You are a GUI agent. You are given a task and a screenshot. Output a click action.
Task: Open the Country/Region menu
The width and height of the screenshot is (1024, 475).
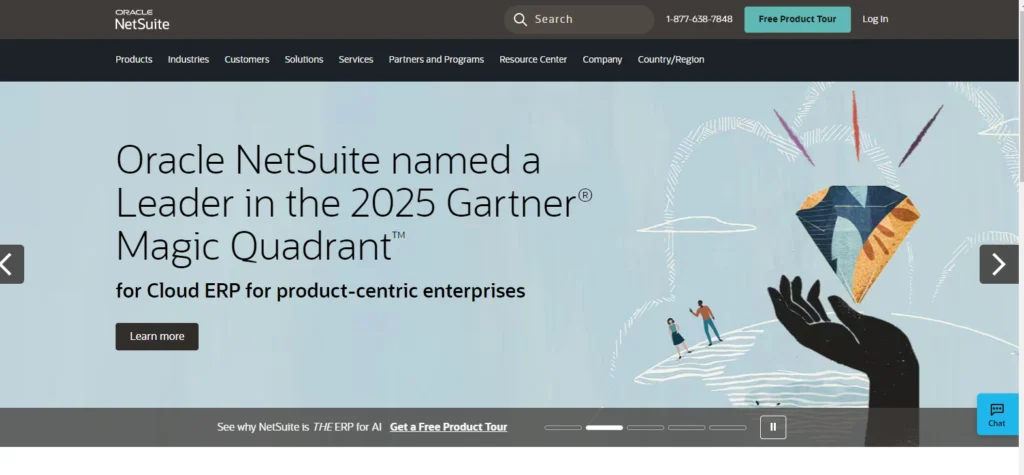671,59
